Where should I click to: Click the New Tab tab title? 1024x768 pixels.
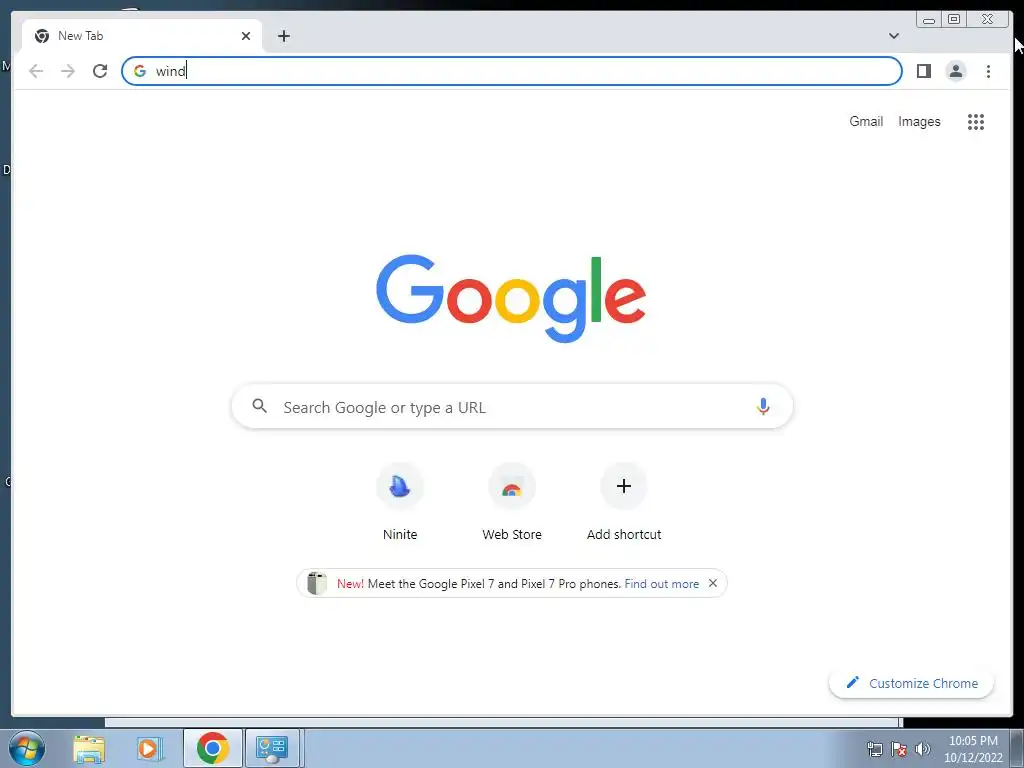click(80, 36)
